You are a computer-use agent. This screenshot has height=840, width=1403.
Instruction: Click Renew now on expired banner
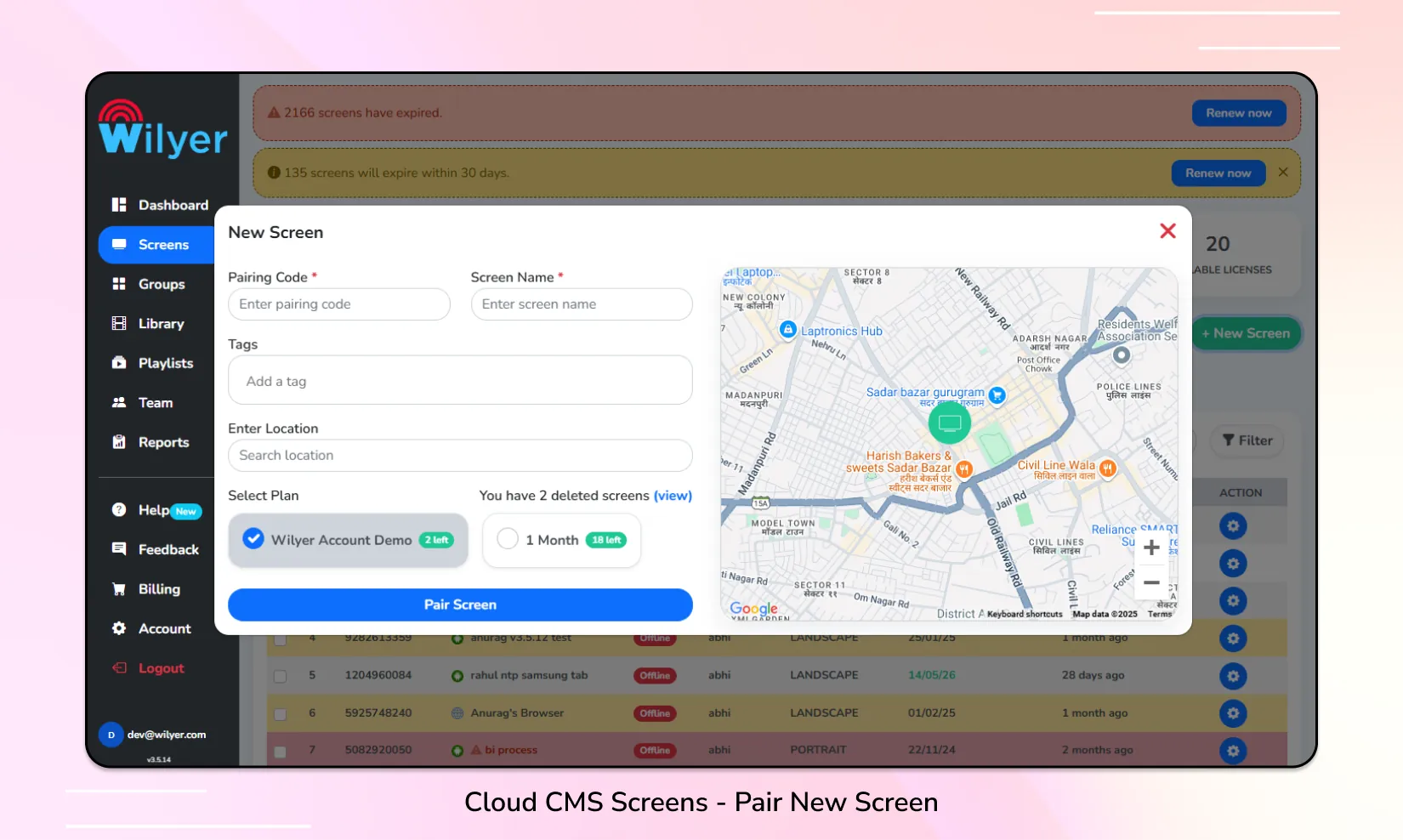click(x=1239, y=113)
